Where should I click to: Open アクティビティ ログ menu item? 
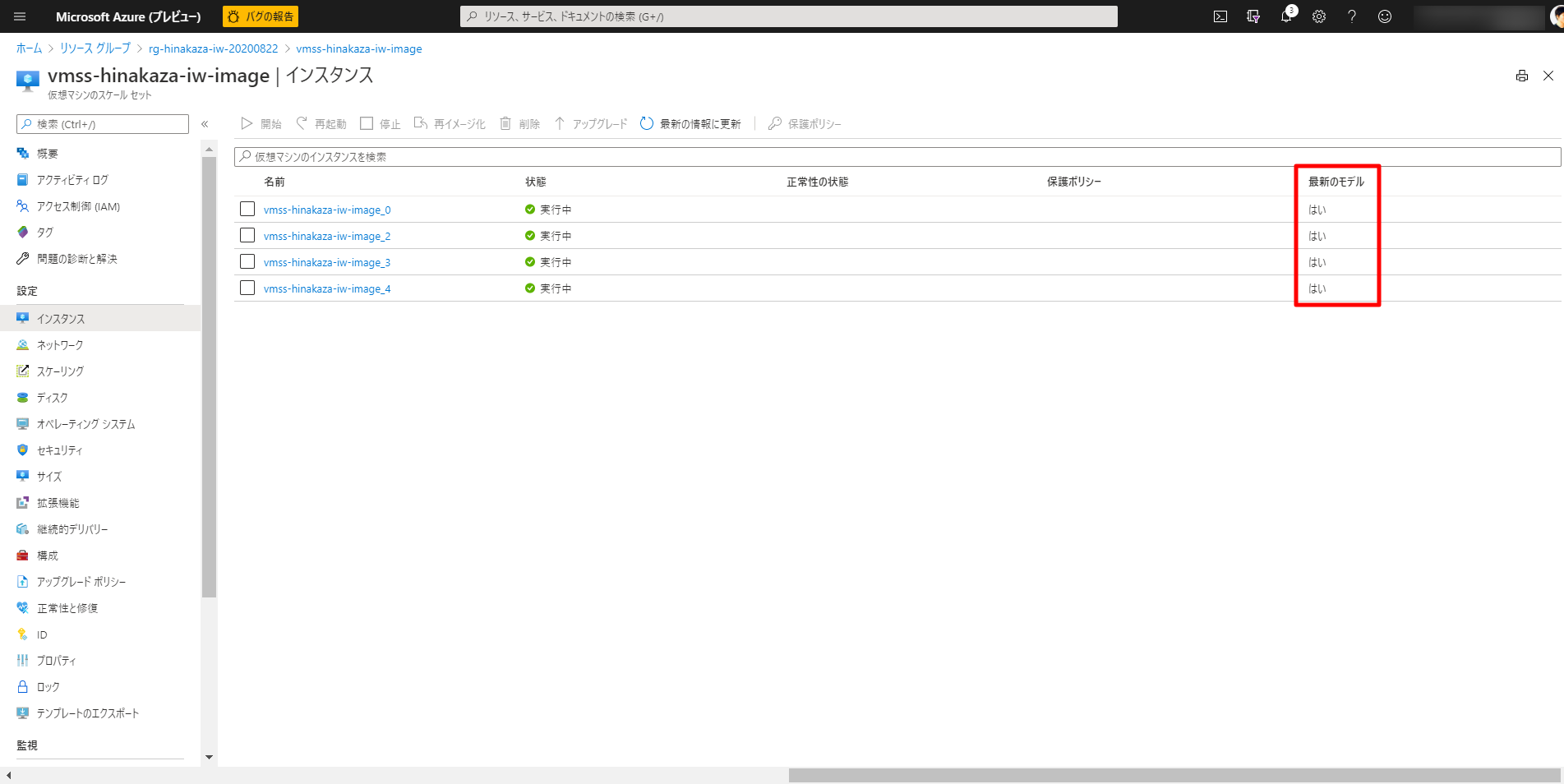(100, 180)
